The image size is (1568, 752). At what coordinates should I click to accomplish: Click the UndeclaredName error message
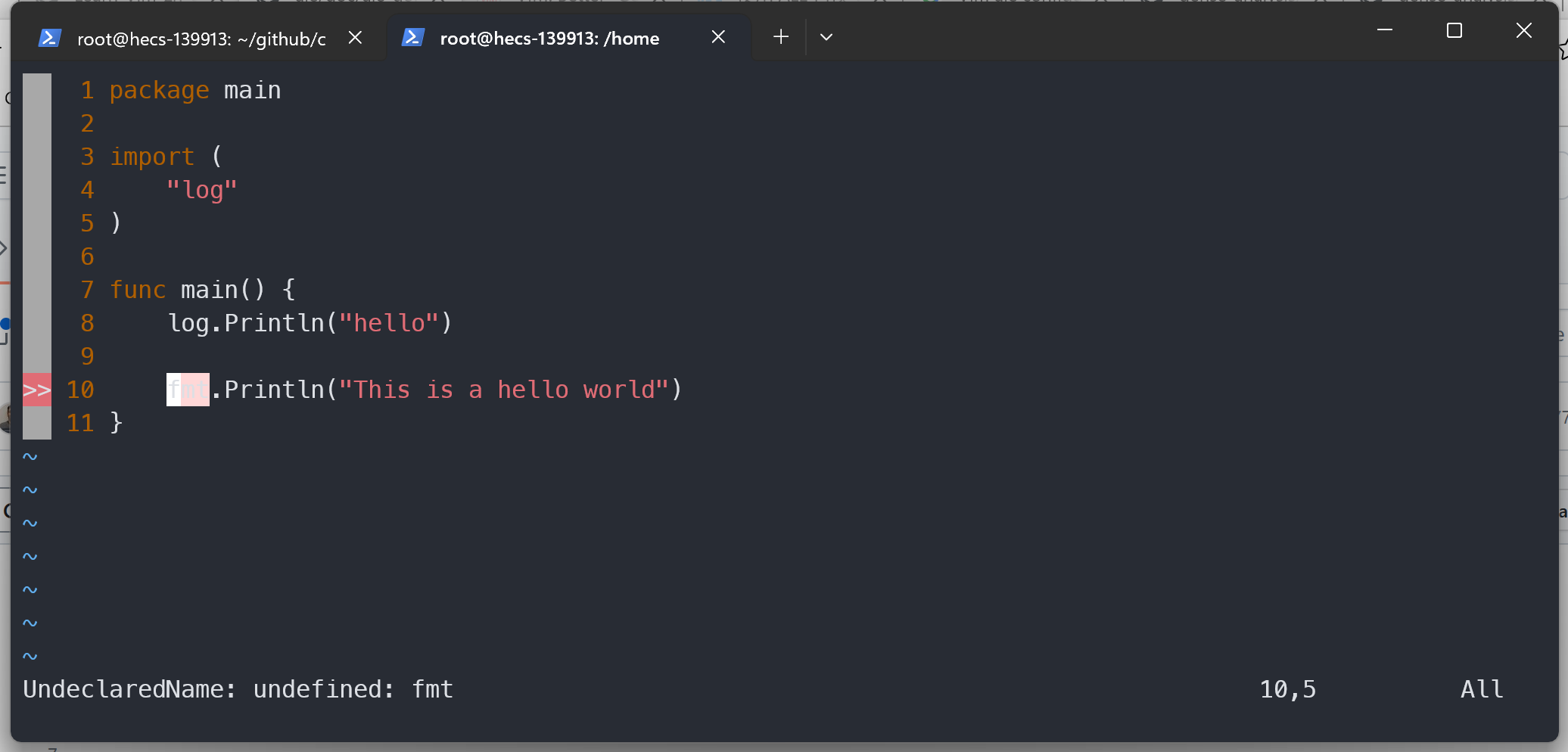point(238,689)
